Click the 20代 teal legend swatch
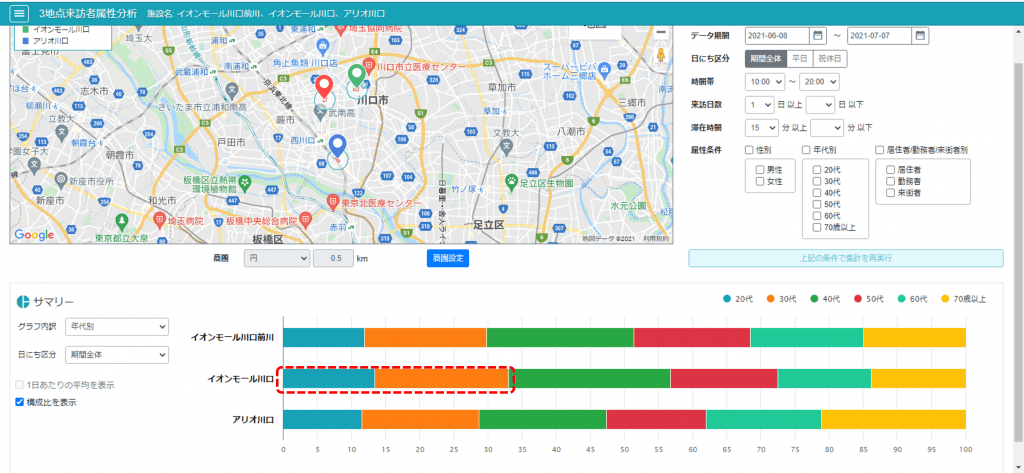 tap(727, 298)
